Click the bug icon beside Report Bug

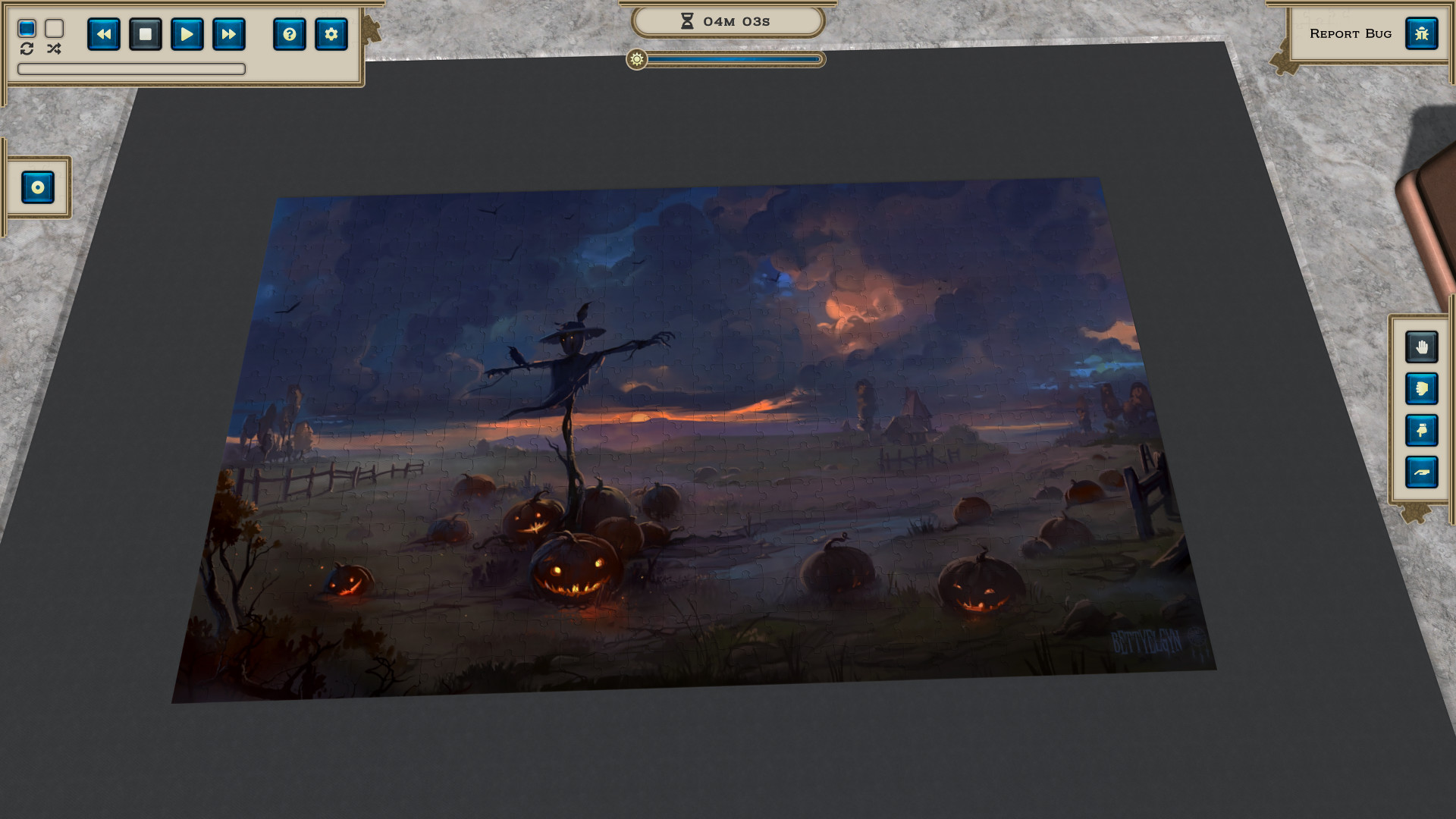tap(1422, 33)
